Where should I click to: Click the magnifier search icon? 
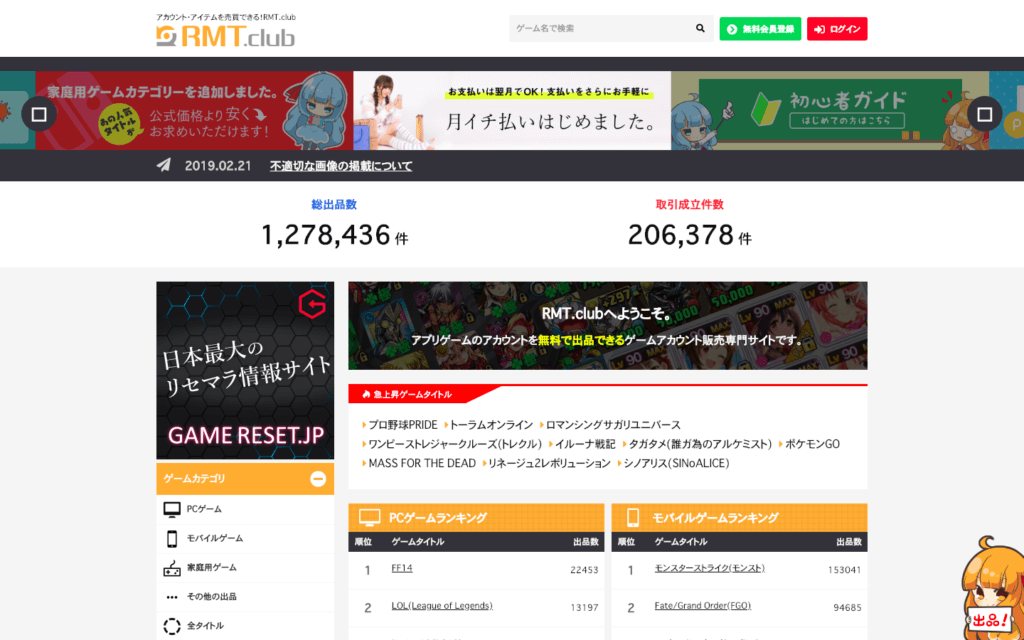click(x=700, y=29)
